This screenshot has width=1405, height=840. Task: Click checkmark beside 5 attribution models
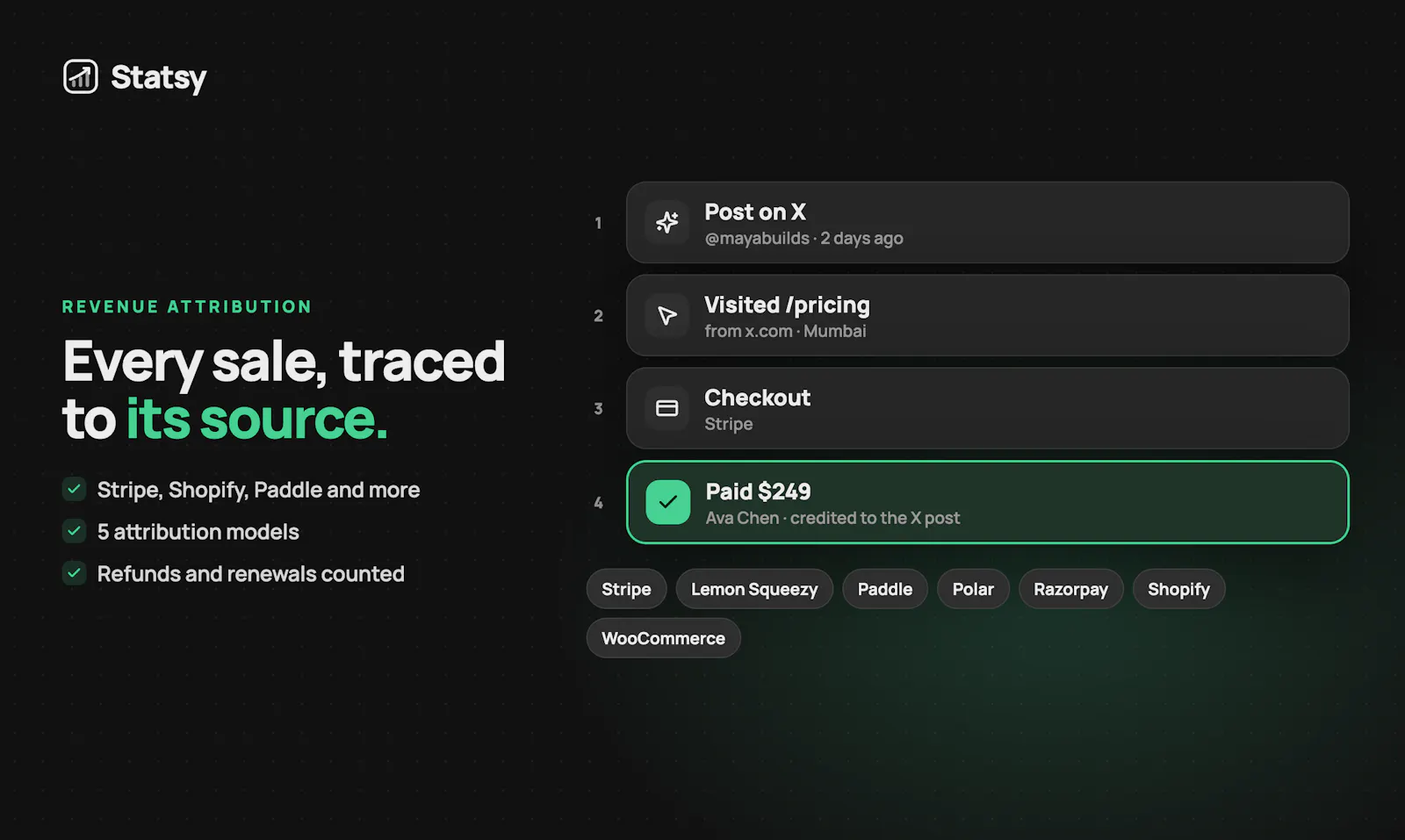[75, 531]
